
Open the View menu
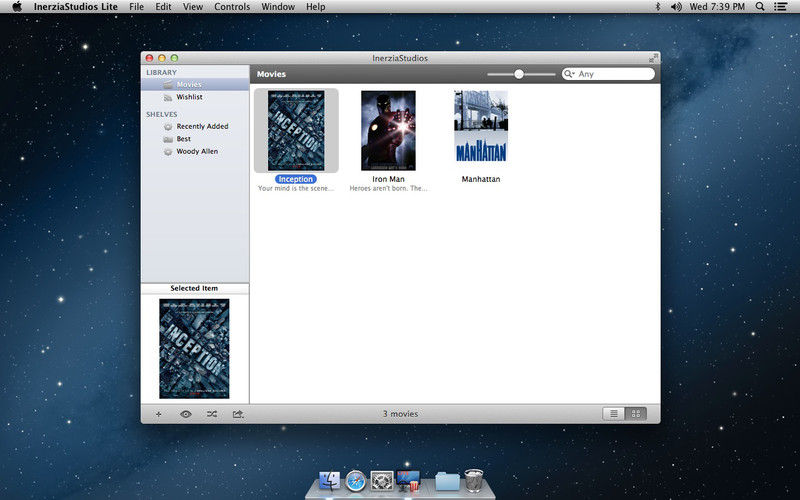tap(193, 7)
